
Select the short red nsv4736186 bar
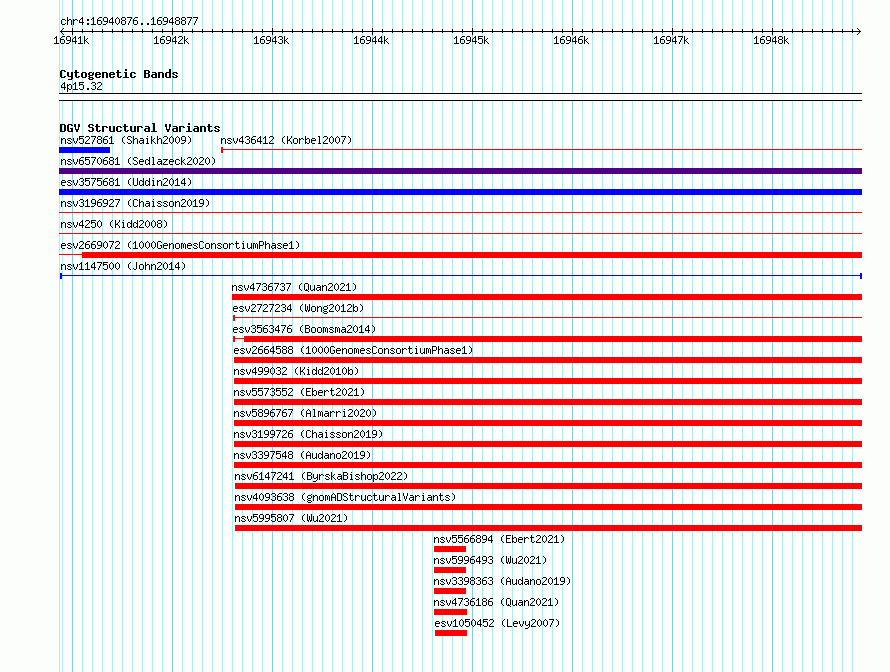point(450,612)
